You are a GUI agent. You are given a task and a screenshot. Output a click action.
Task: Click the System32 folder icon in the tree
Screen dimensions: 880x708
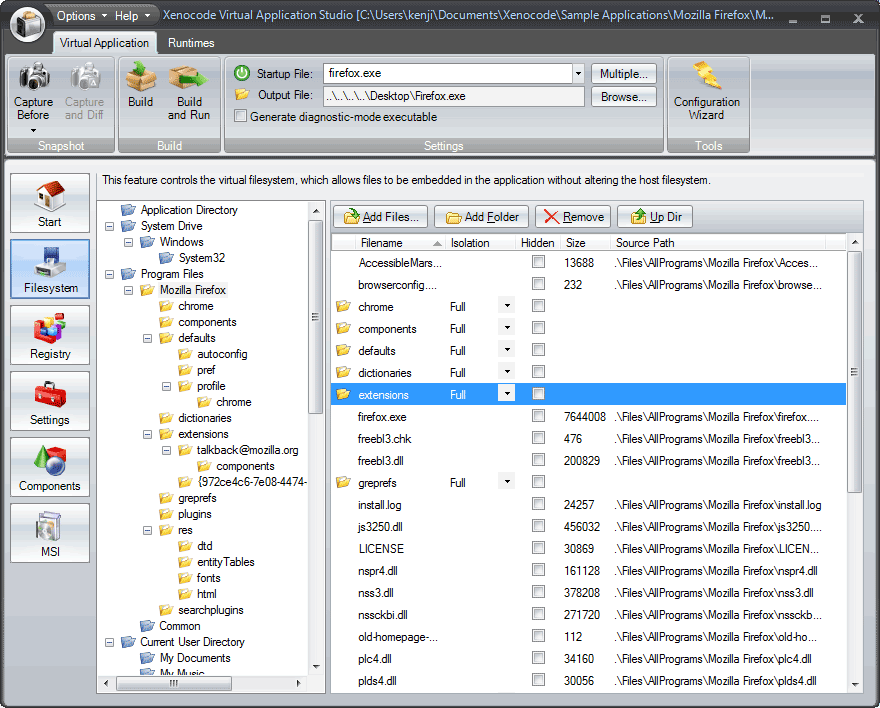[x=166, y=258]
